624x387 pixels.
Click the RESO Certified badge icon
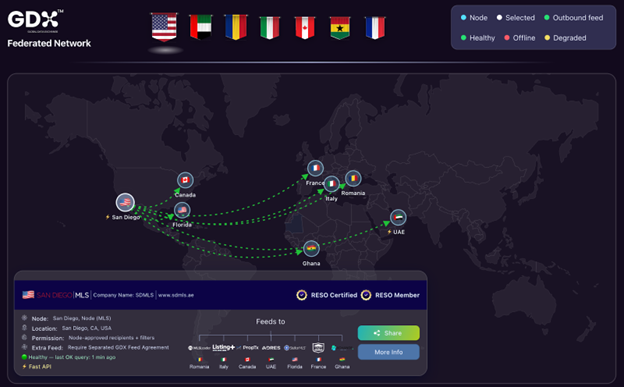[302, 295]
